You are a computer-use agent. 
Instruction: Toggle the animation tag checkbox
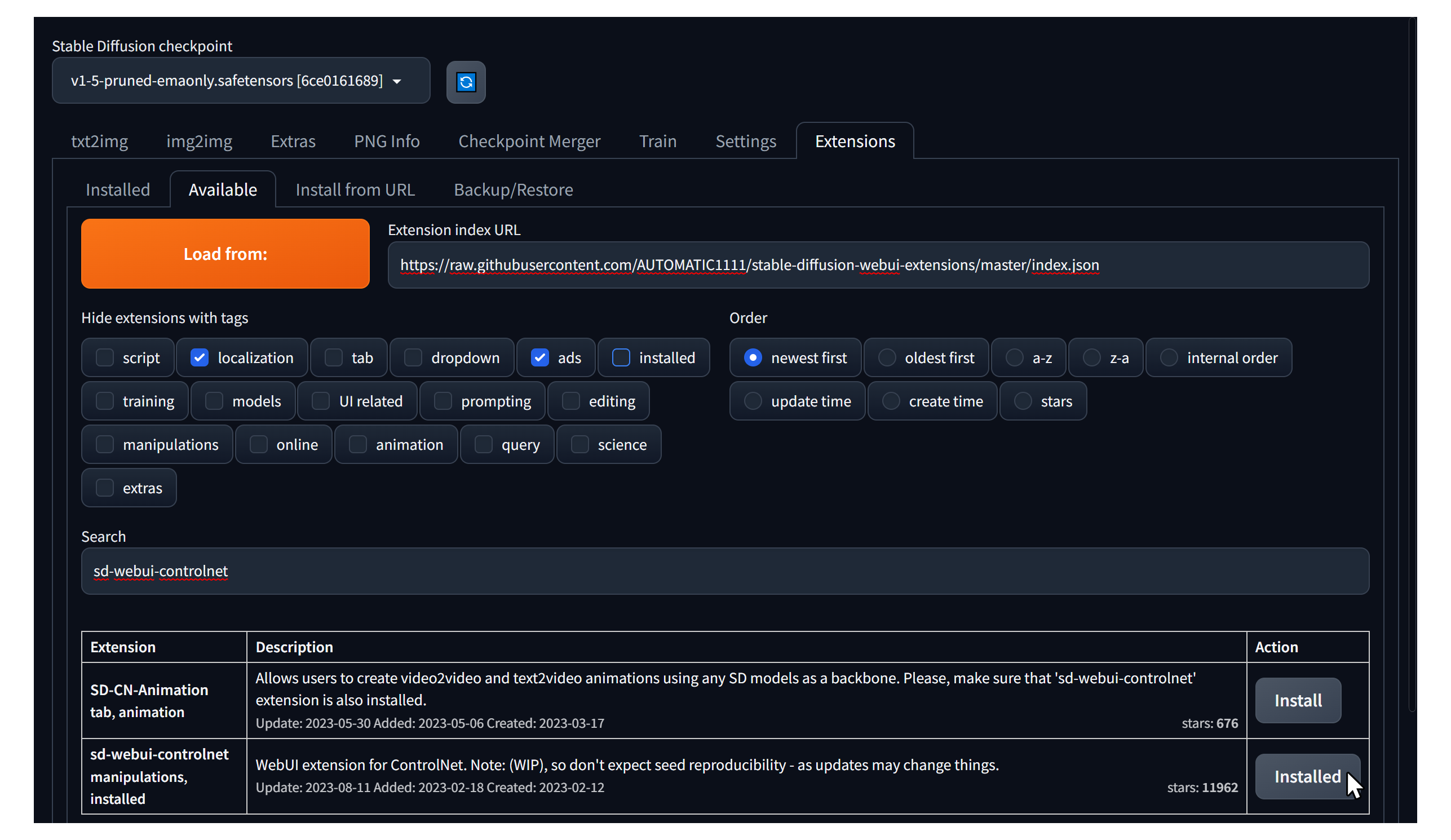point(357,444)
